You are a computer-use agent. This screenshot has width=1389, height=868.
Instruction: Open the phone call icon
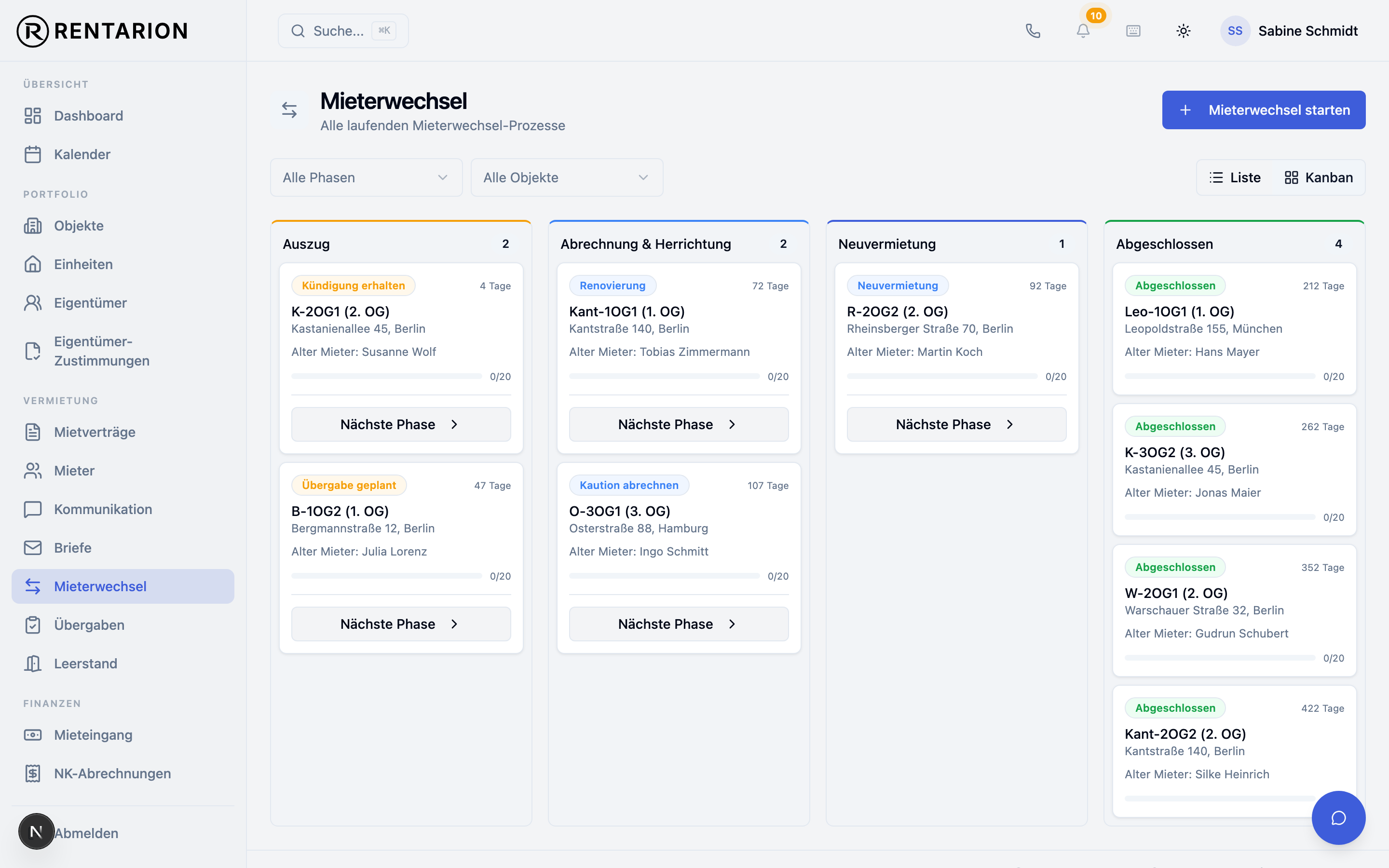tap(1033, 31)
